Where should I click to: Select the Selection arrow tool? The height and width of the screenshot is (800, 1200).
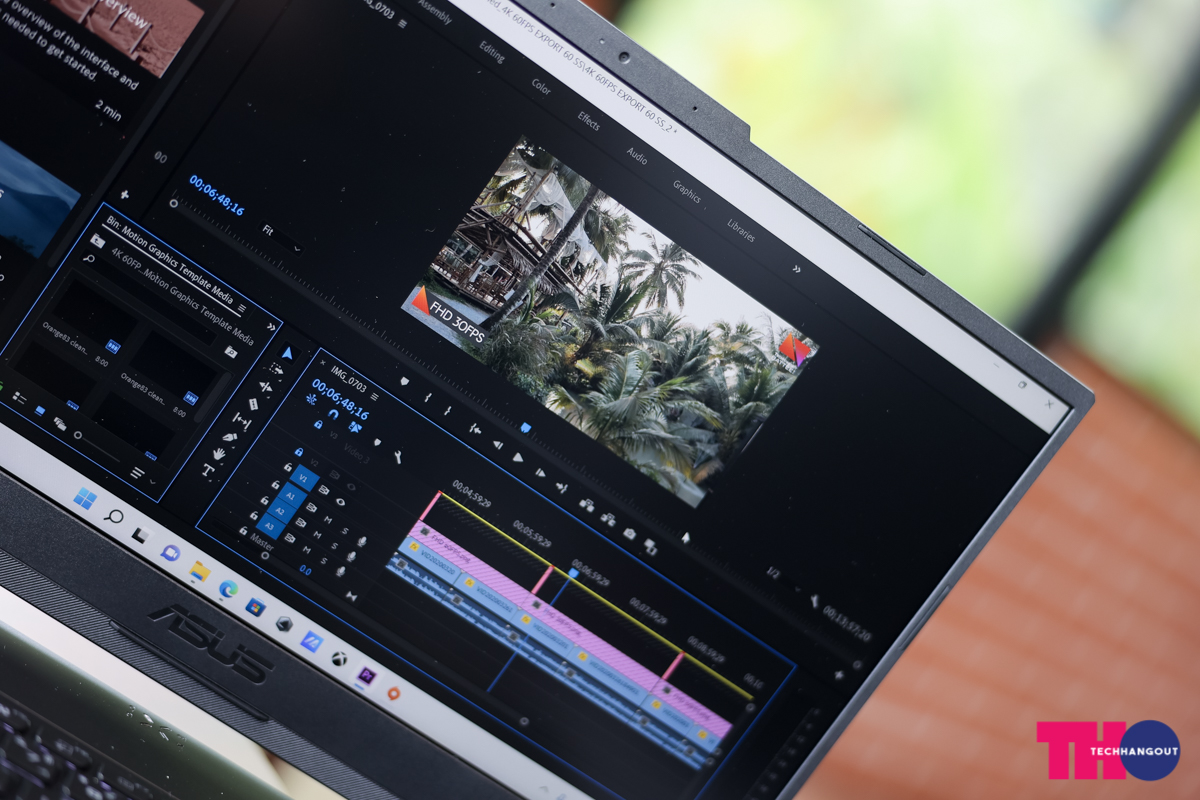point(287,353)
